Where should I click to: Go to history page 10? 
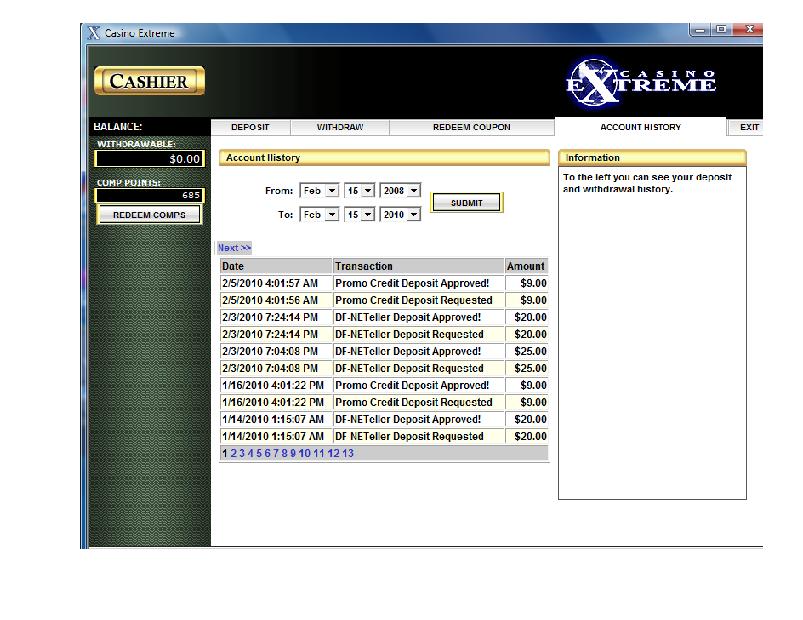click(x=304, y=453)
